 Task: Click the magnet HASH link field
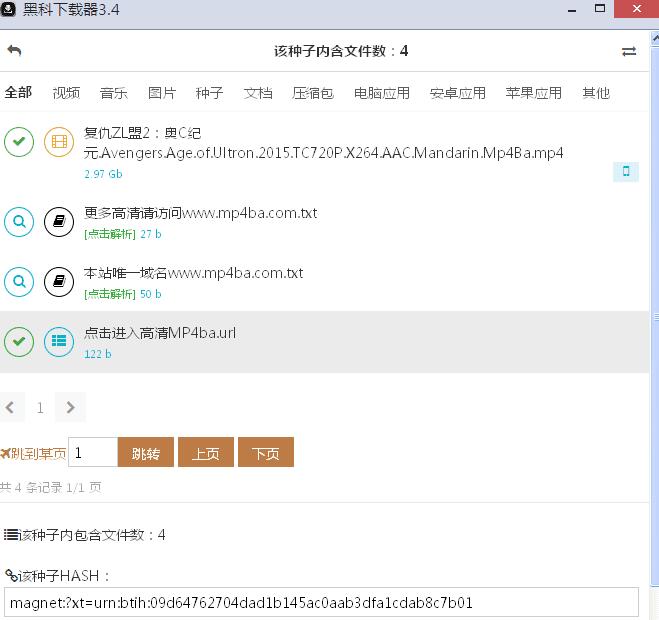[321, 603]
